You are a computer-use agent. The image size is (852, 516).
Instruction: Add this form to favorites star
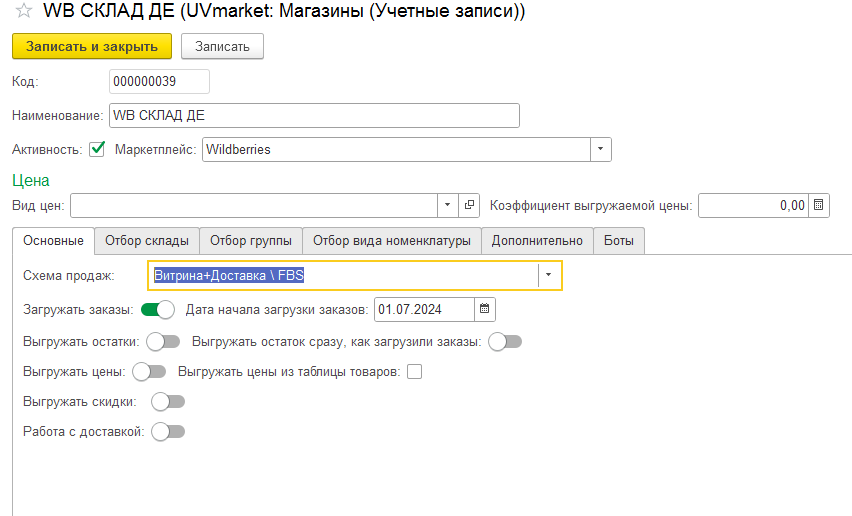tap(23, 10)
